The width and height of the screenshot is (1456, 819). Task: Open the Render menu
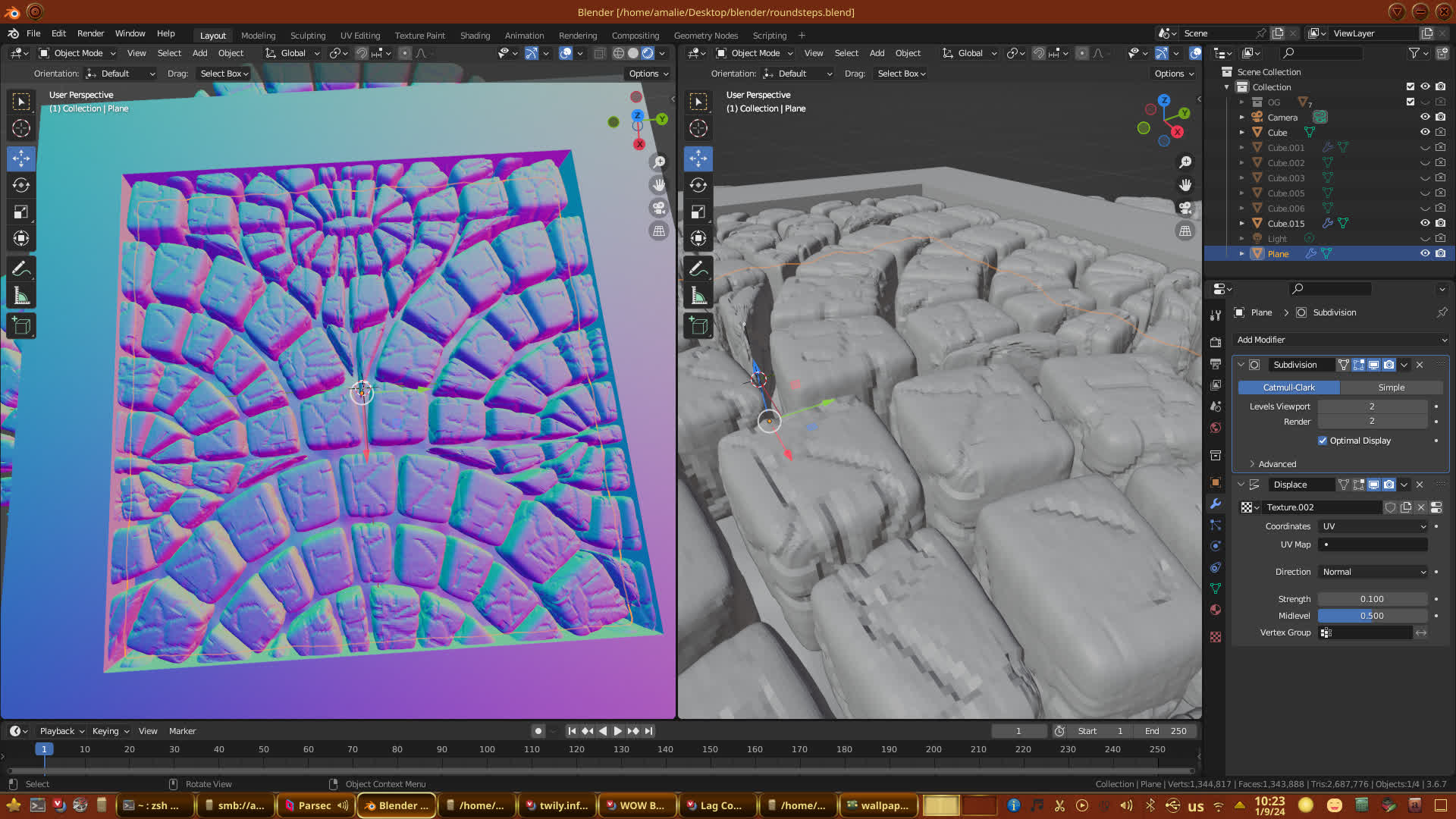coord(90,33)
